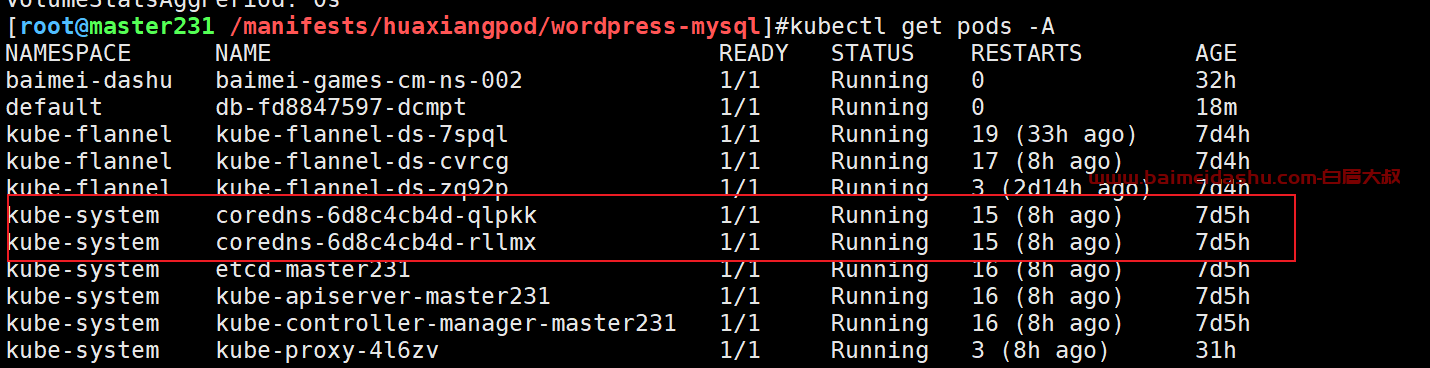
Task: Click the default namespace entry
Action: (x=54, y=107)
